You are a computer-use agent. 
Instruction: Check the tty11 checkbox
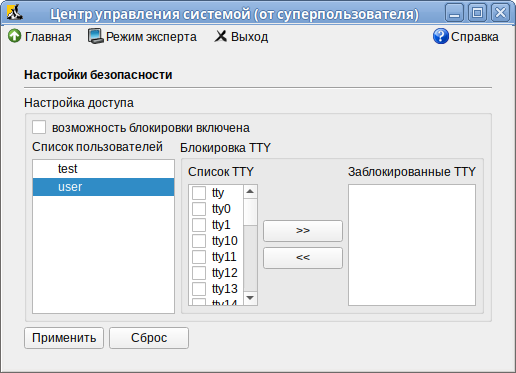click(199, 257)
